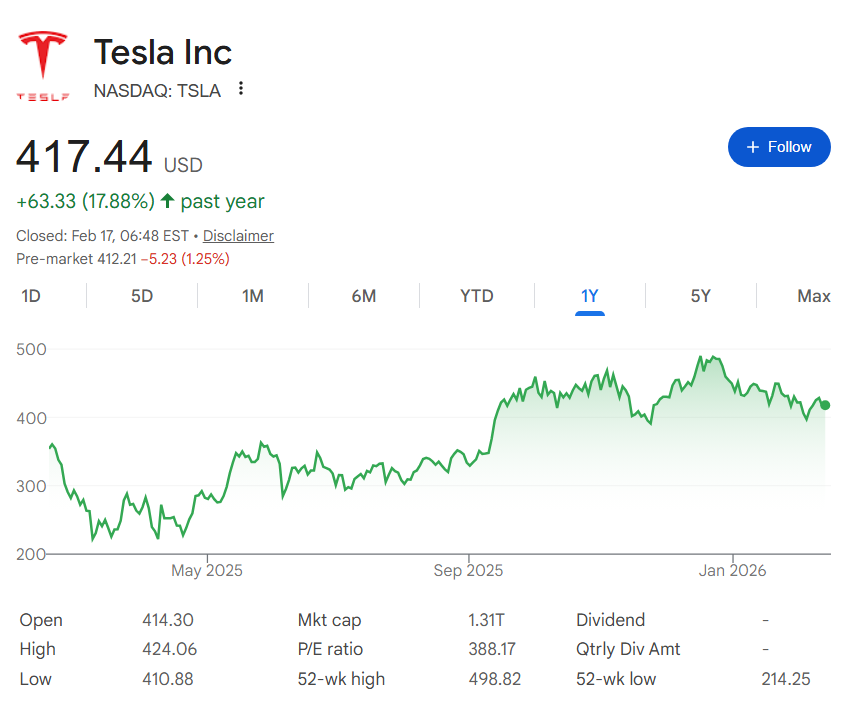This screenshot has height=710, width=853.
Task: Reselect the 1Y chart tab
Action: (589, 296)
